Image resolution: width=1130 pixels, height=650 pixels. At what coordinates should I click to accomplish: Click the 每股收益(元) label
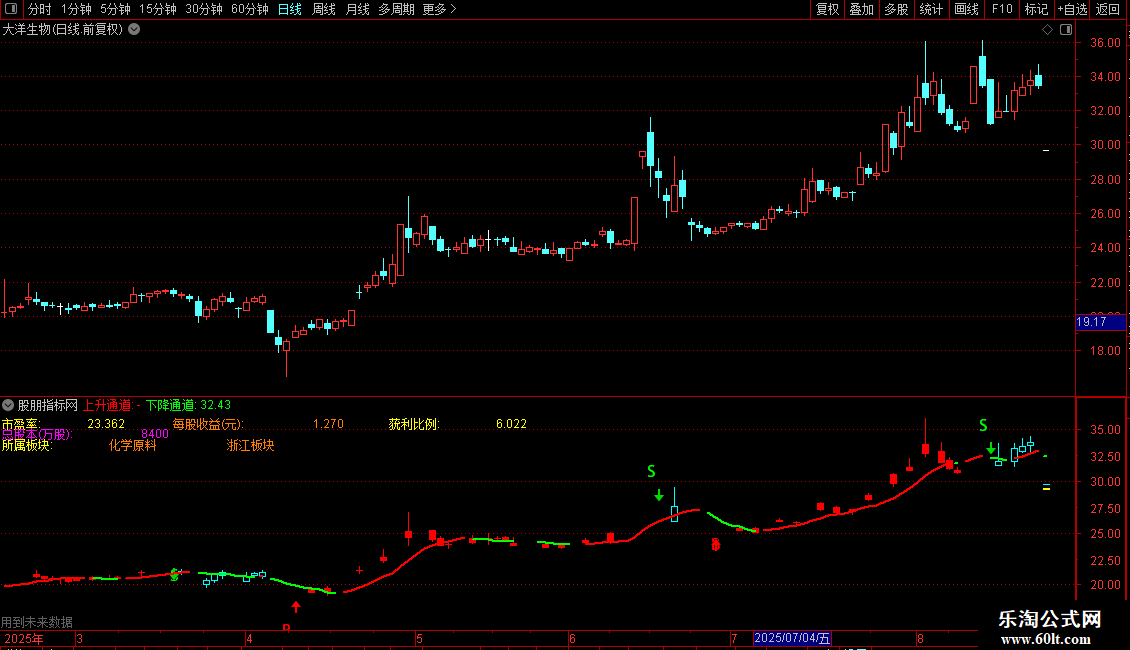coord(208,424)
